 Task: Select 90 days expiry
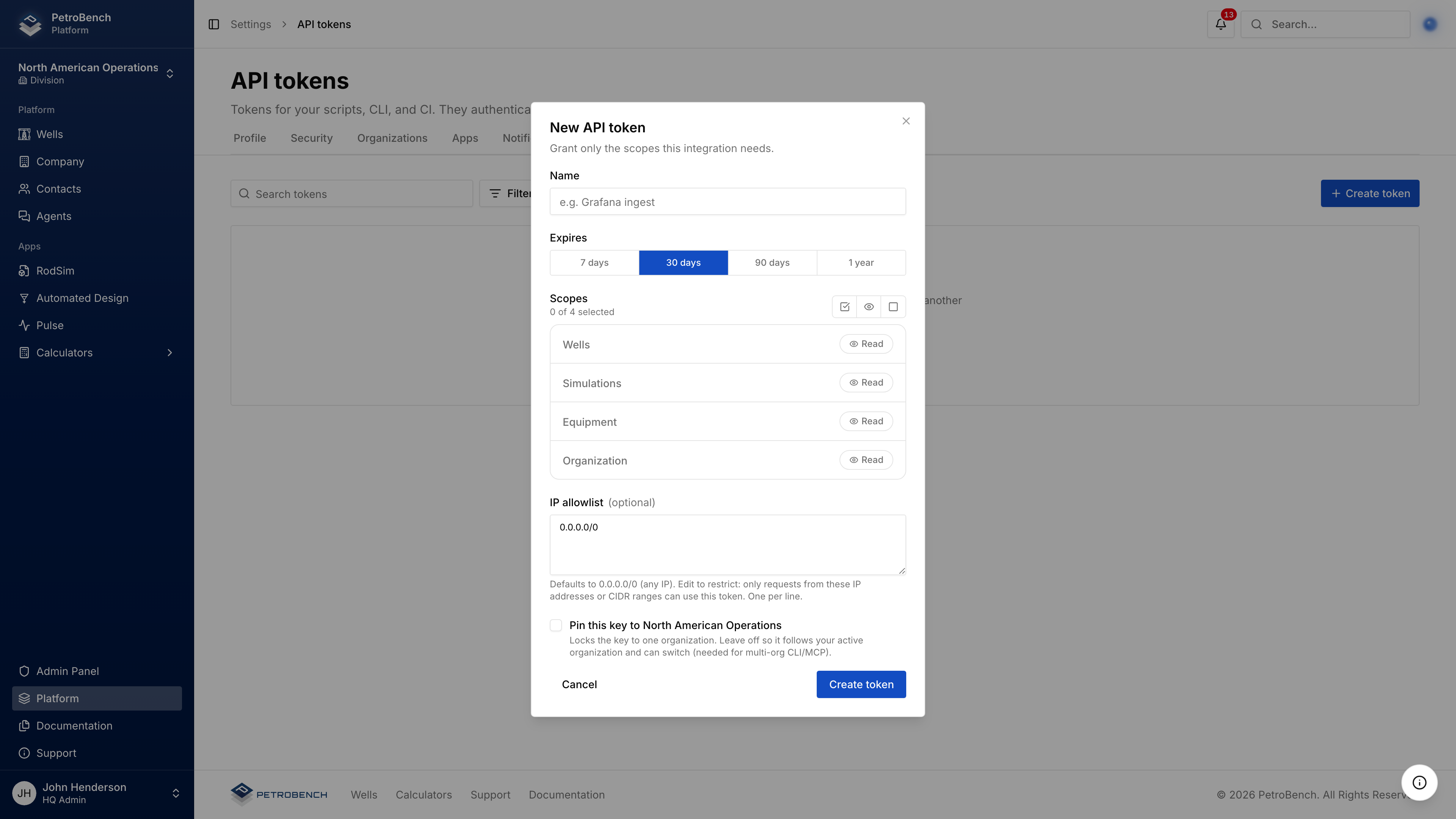772,263
